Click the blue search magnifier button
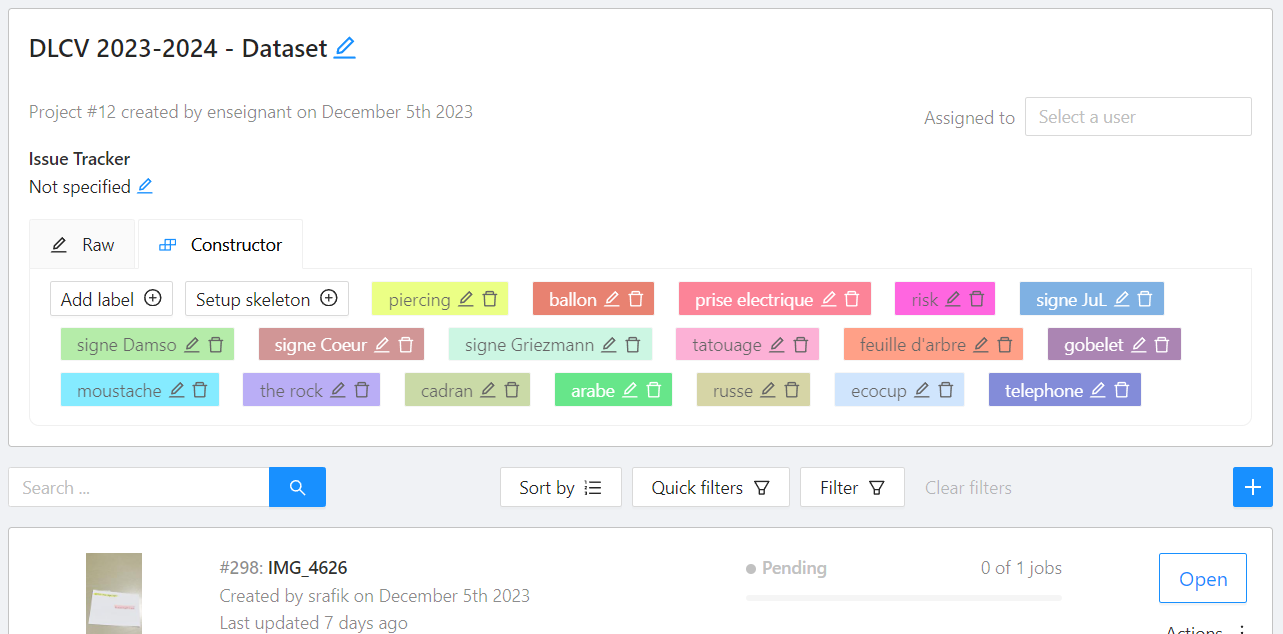Viewport: 1283px width, 634px height. point(297,487)
